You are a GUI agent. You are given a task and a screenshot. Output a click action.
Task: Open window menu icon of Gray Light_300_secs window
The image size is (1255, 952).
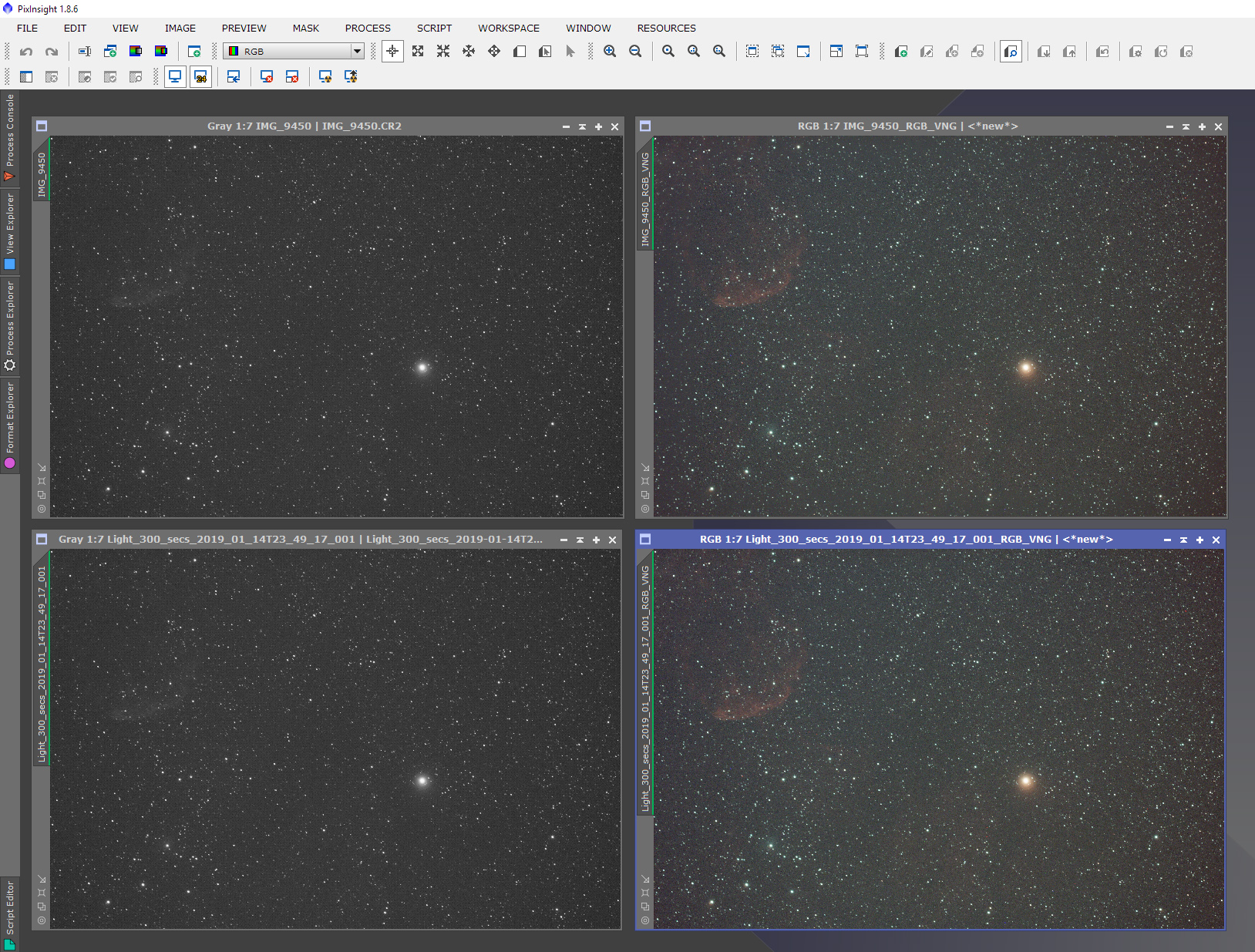point(42,540)
